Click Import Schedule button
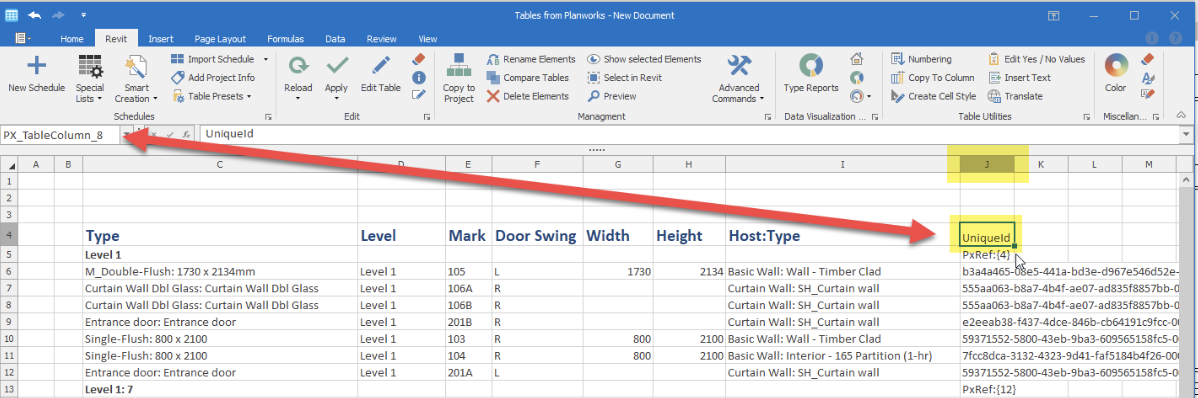 coord(212,59)
